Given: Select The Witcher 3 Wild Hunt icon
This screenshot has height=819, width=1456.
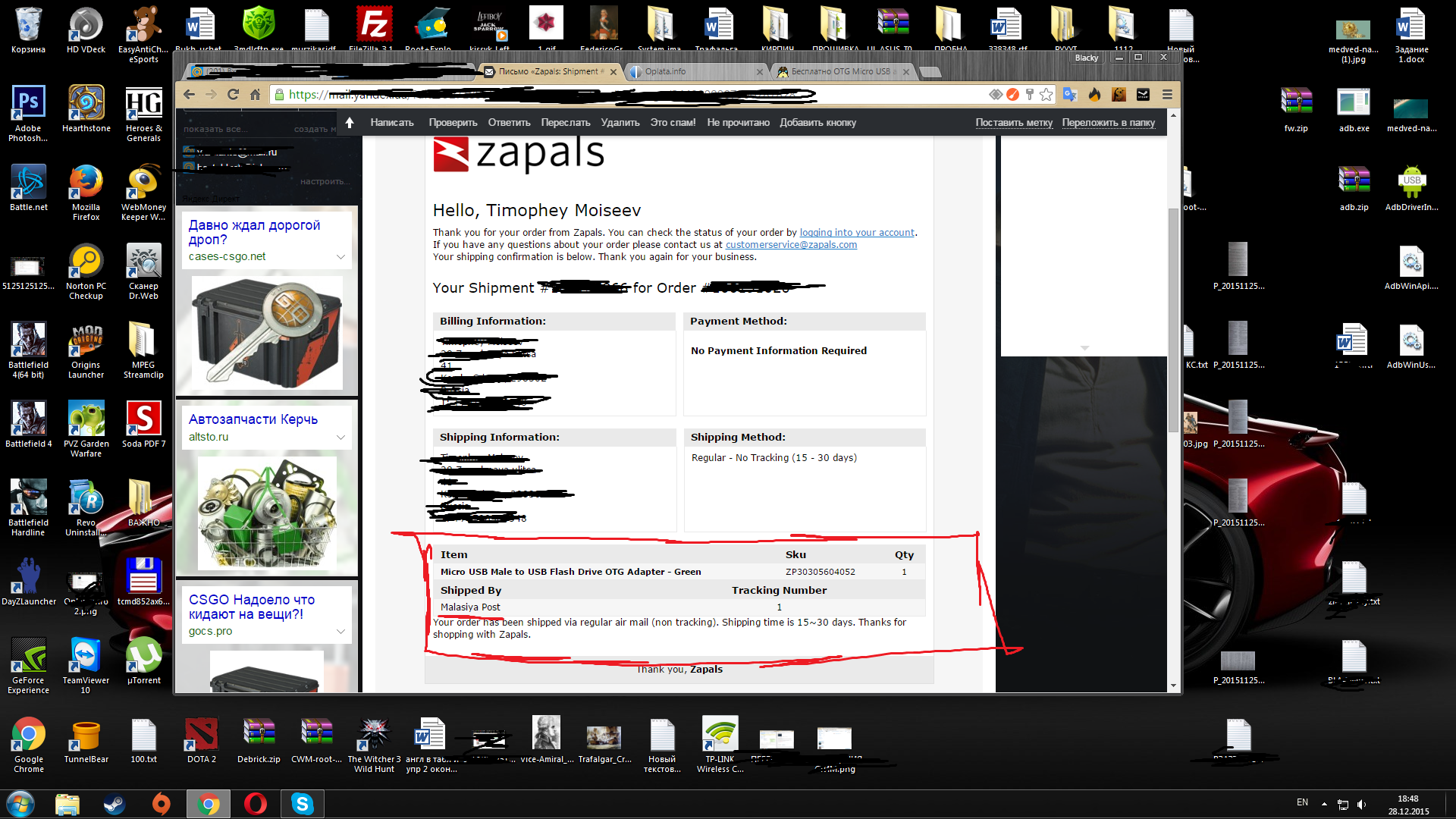Looking at the screenshot, I should (374, 745).
